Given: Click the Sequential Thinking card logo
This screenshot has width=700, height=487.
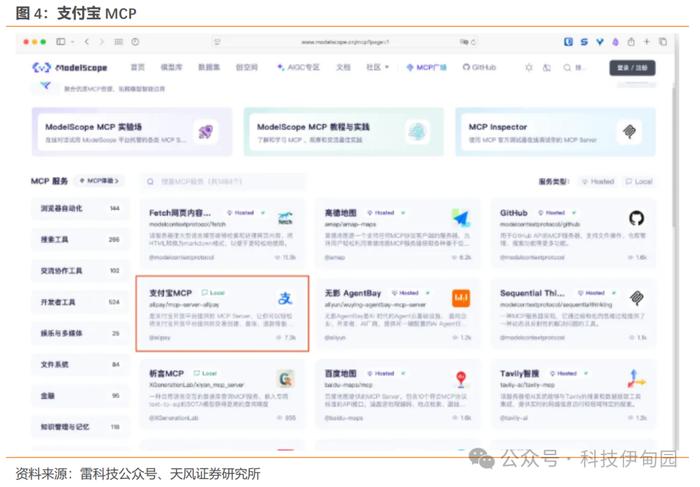Looking at the screenshot, I should [636, 298].
